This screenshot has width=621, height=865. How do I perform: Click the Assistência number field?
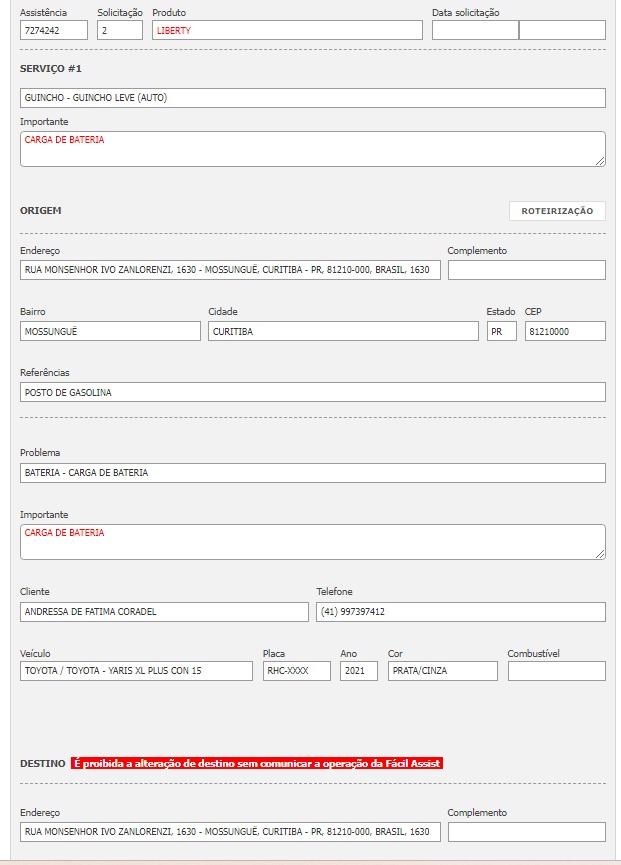pyautogui.click(x=54, y=30)
